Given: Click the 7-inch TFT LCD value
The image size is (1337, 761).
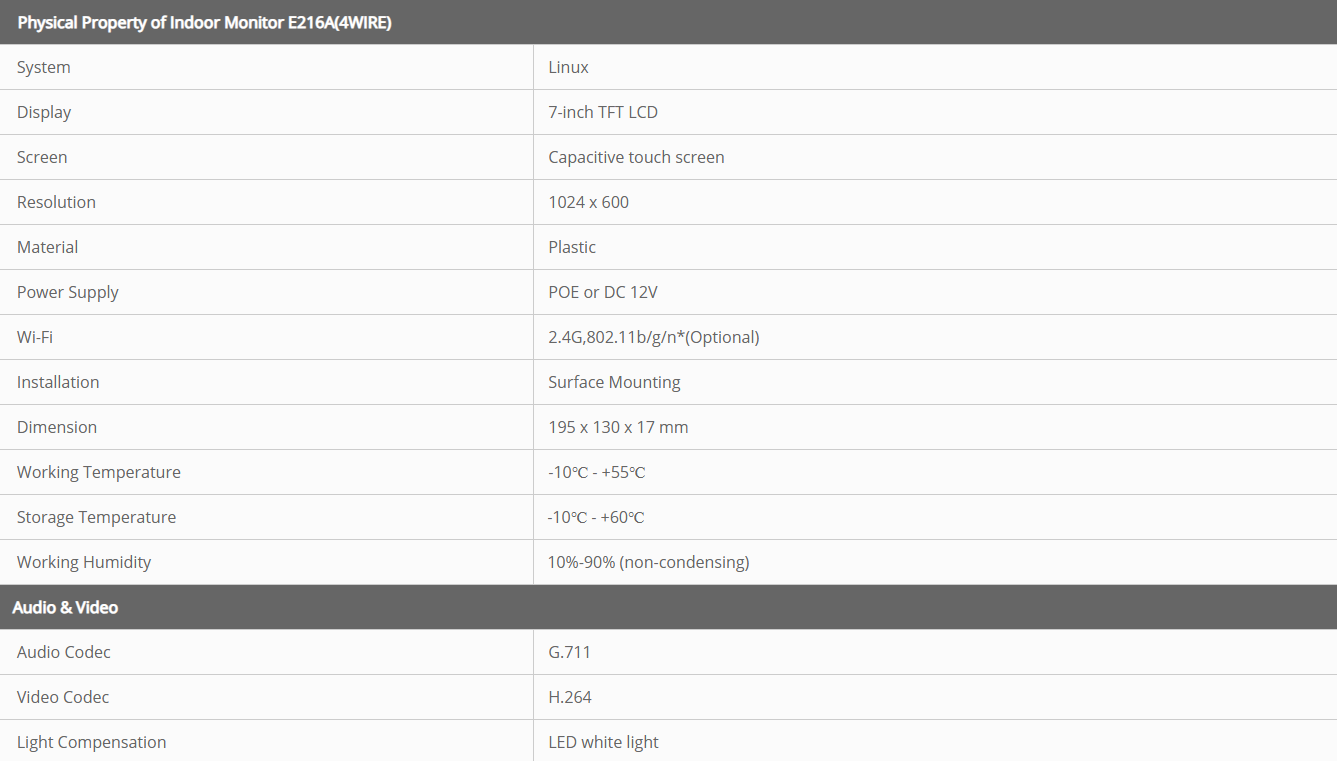Looking at the screenshot, I should click(603, 112).
